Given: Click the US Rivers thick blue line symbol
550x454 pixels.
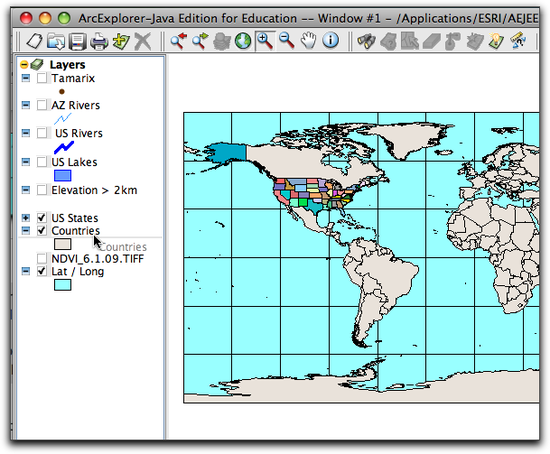Looking at the screenshot, I should click(64, 147).
